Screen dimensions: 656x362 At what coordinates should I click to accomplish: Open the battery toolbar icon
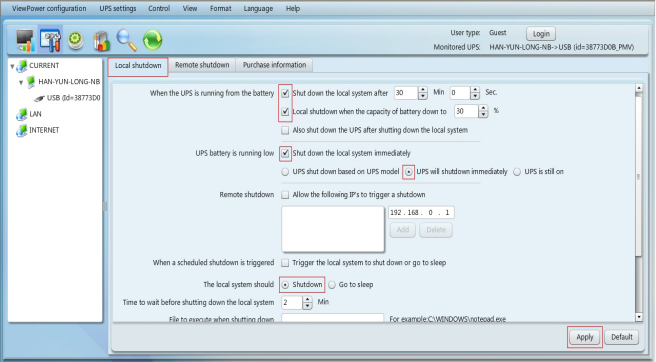point(101,41)
